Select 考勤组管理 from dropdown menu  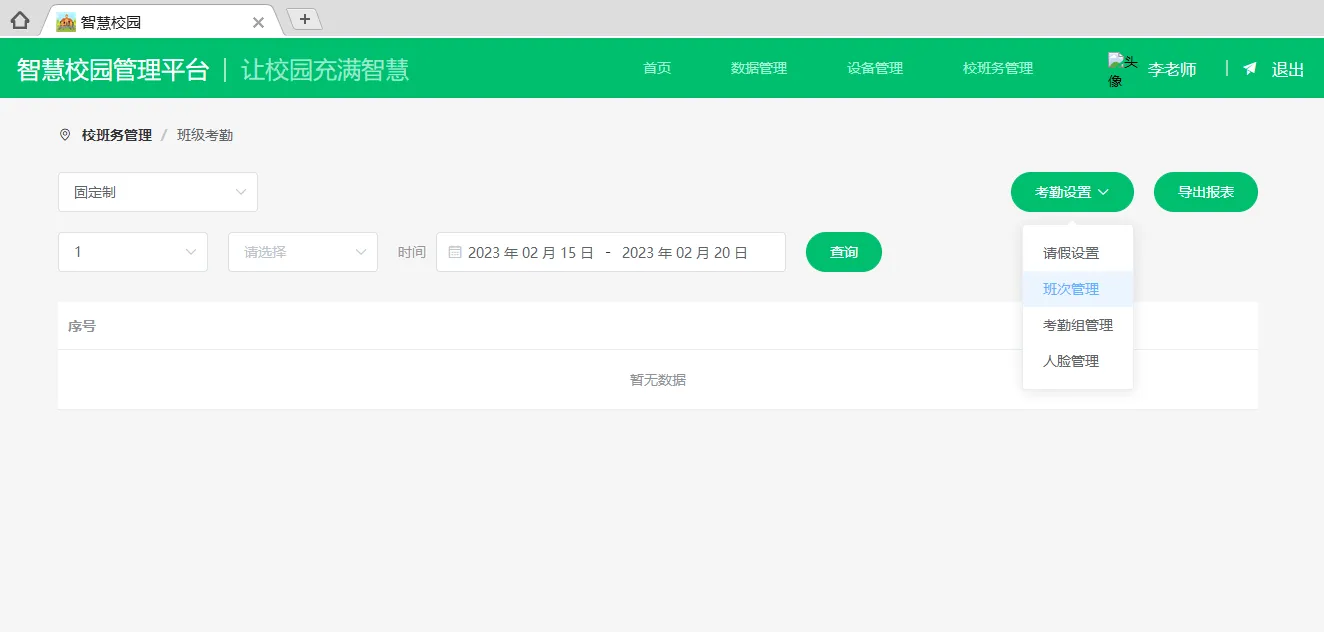(x=1078, y=325)
